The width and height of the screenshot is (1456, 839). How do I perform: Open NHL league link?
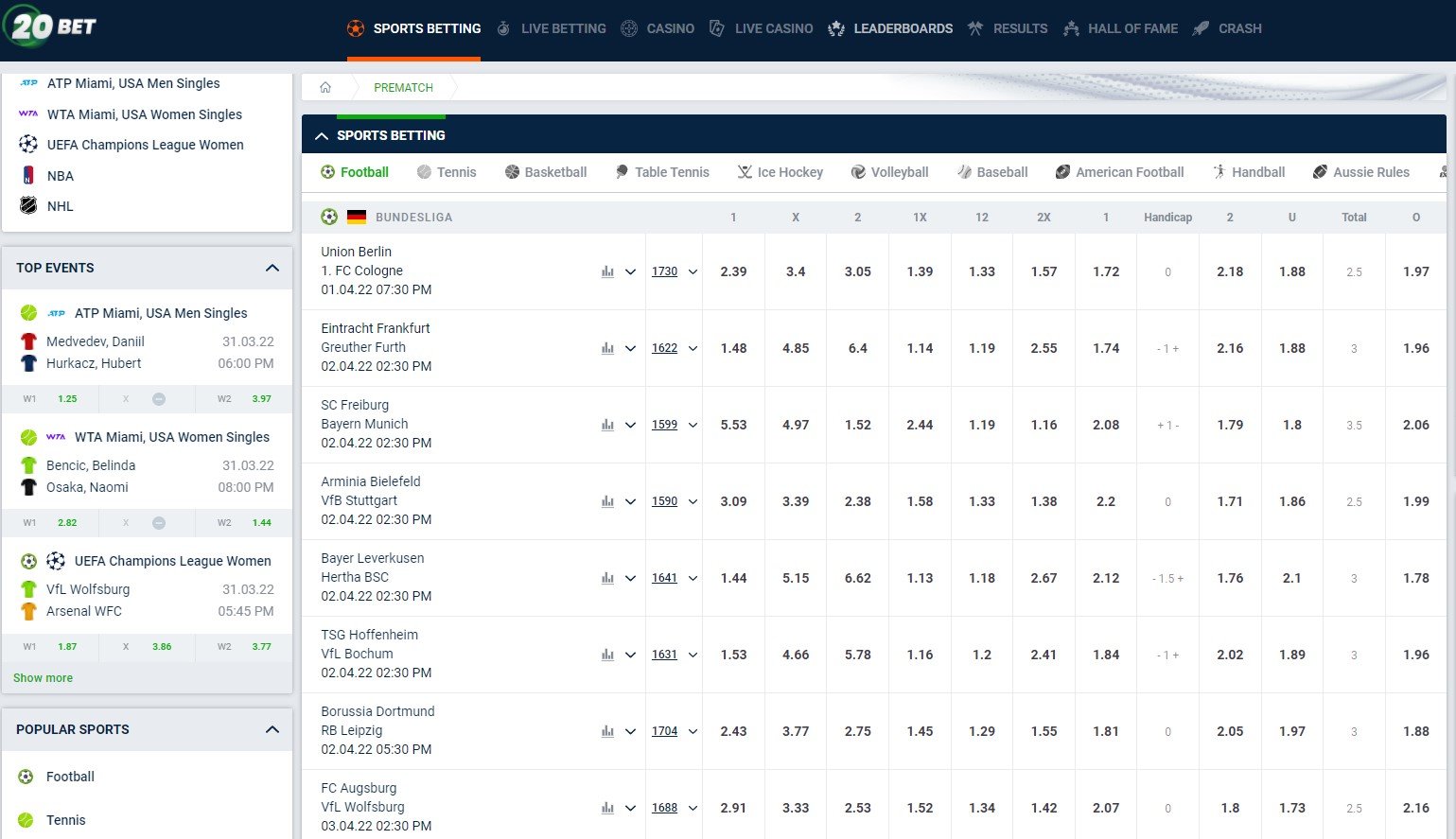click(61, 206)
